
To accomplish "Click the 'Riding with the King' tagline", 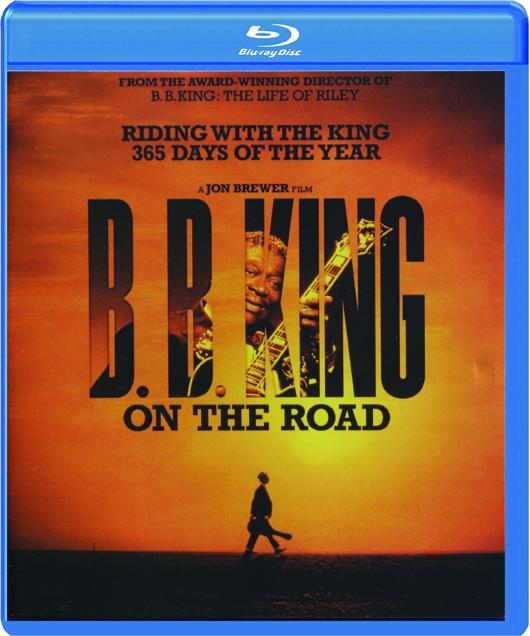I will 256,133.
